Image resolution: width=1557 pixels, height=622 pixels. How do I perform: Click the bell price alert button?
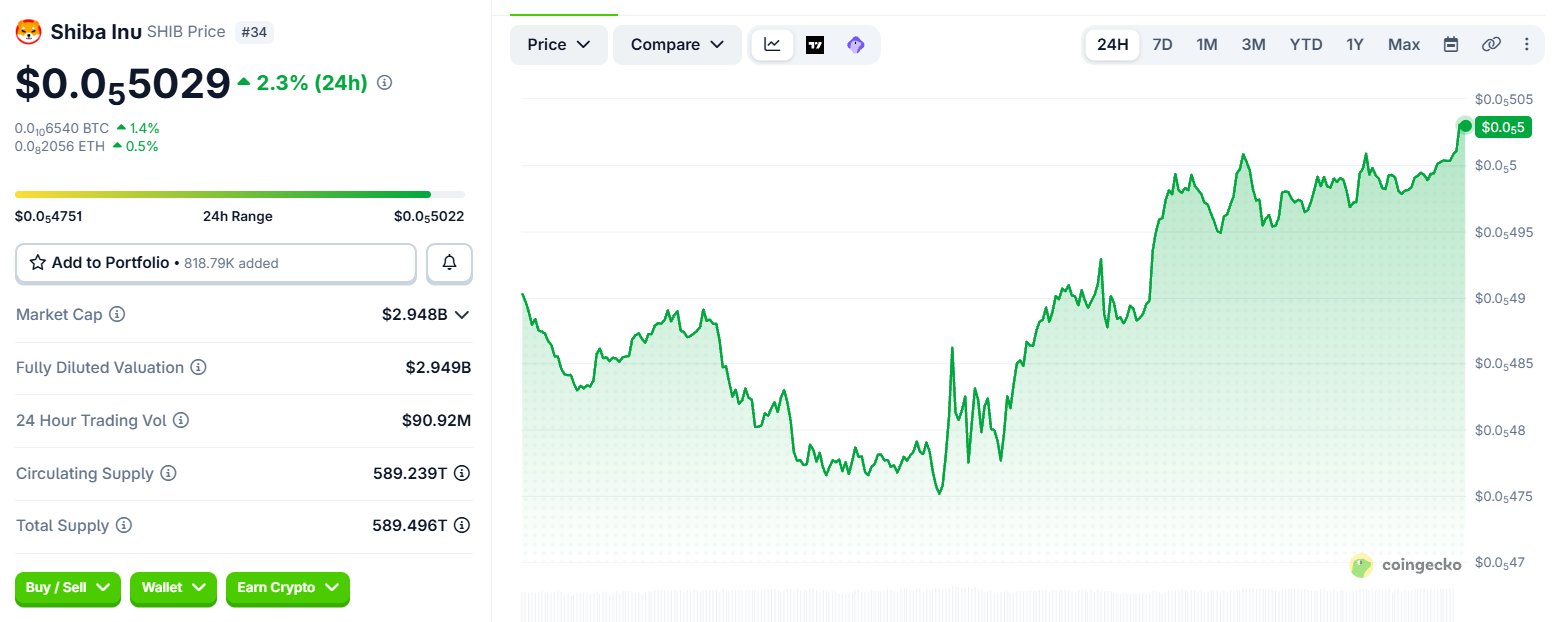[x=449, y=263]
